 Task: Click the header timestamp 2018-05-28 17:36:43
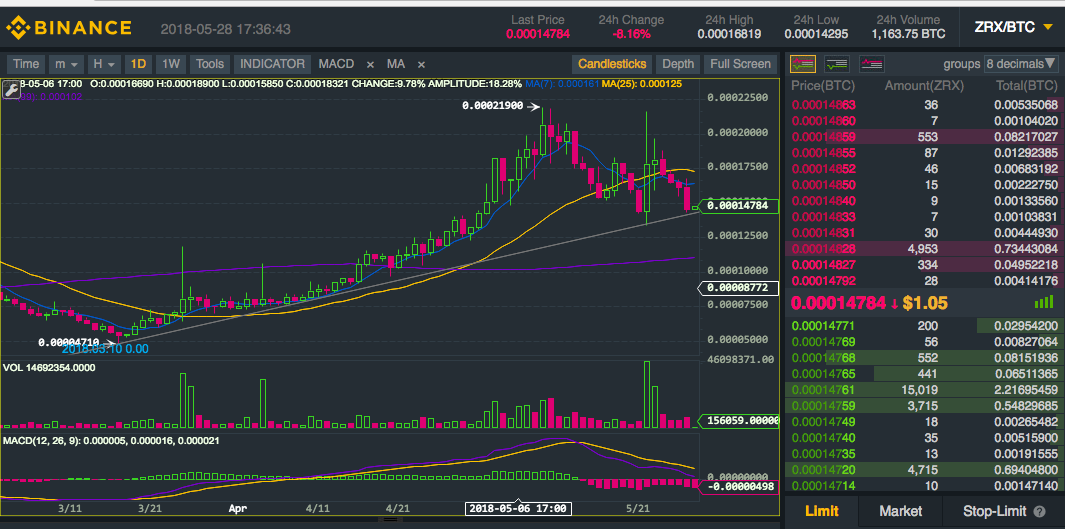coord(225,29)
